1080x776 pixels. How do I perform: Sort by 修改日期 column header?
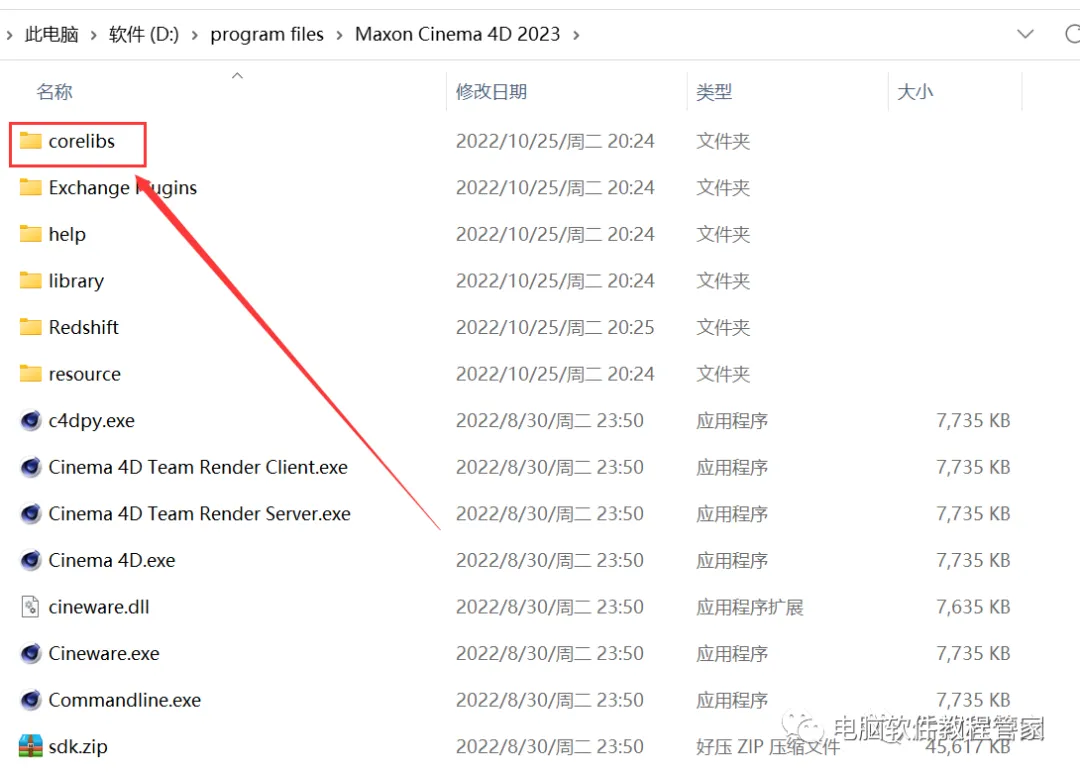pos(491,92)
